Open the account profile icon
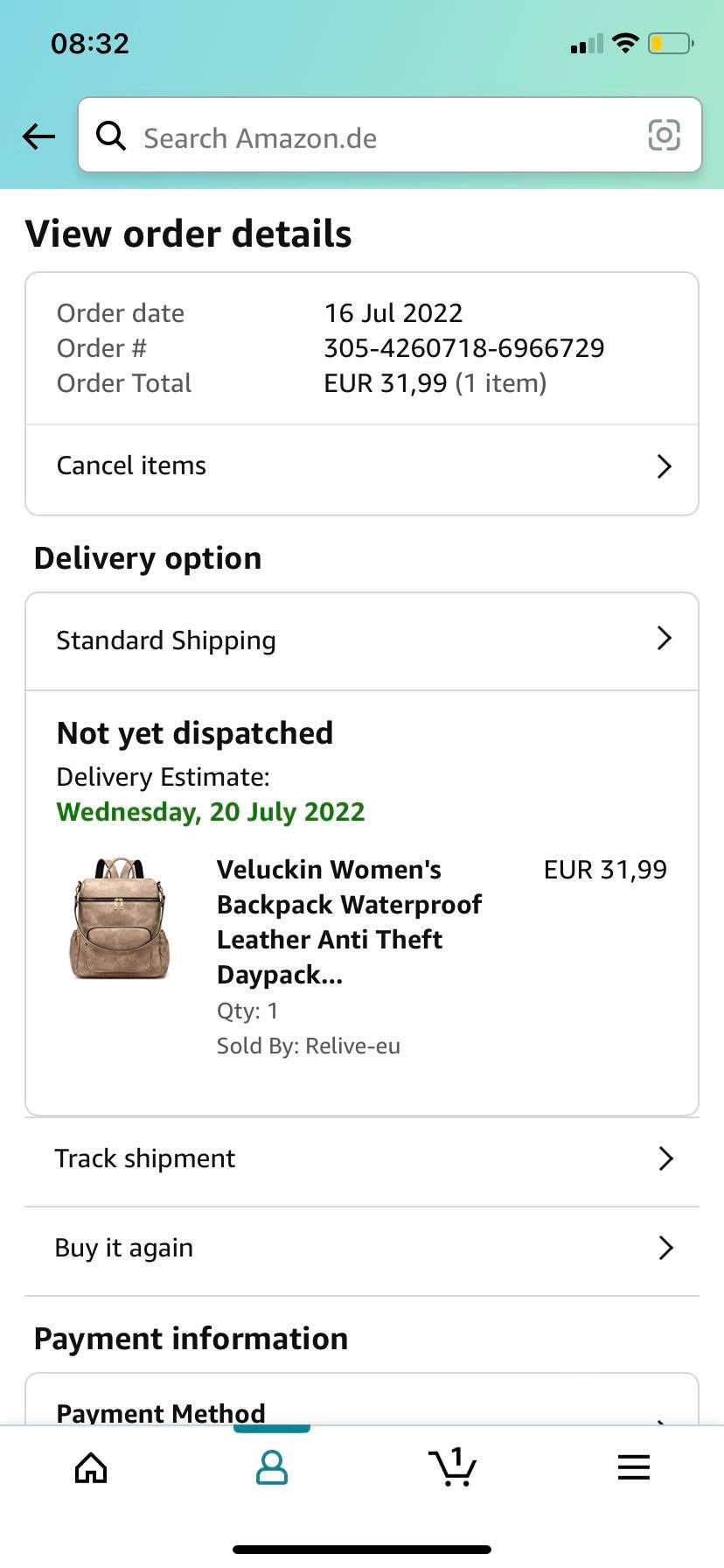The height and width of the screenshot is (1568, 724). pos(272,1467)
